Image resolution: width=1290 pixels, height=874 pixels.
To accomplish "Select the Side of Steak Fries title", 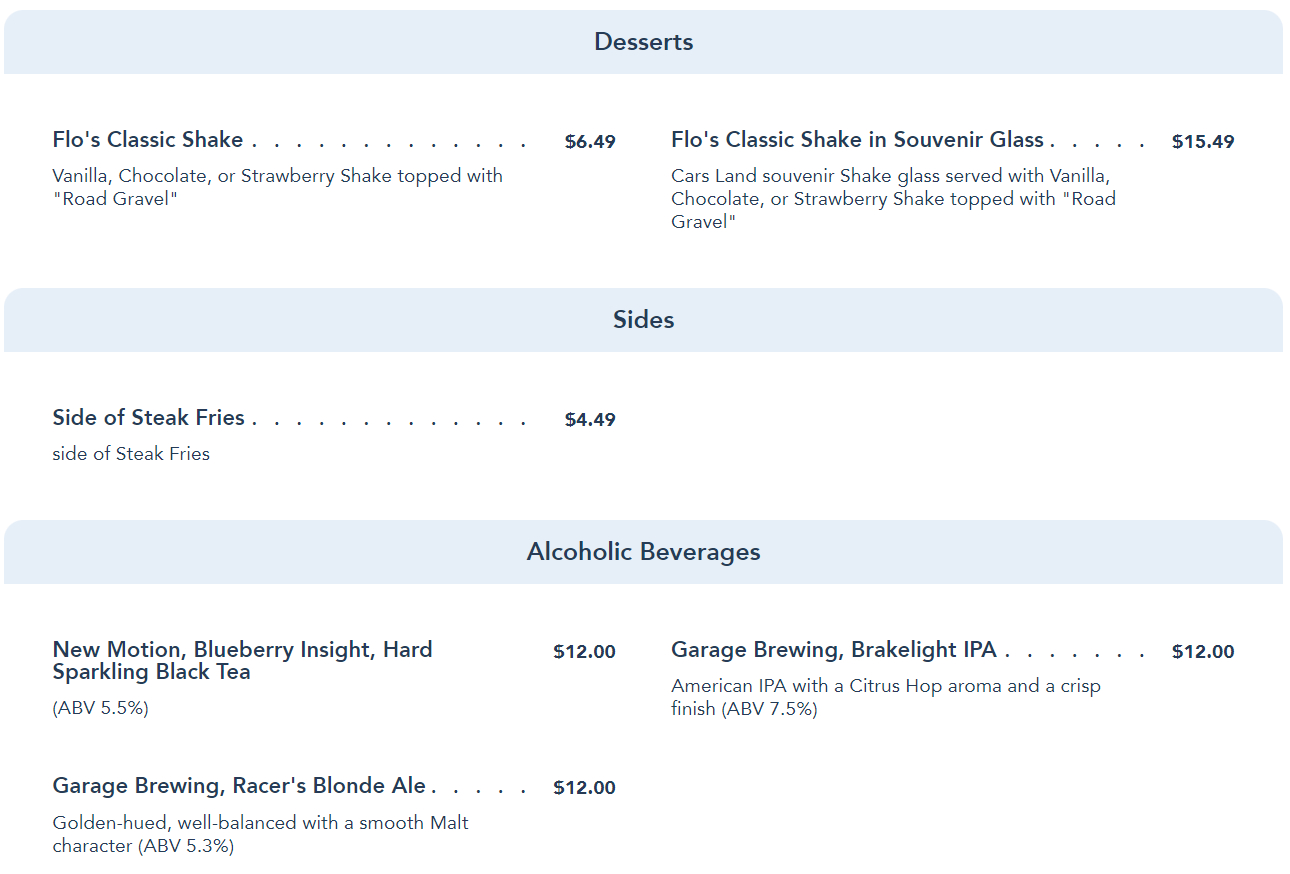I will point(148,418).
